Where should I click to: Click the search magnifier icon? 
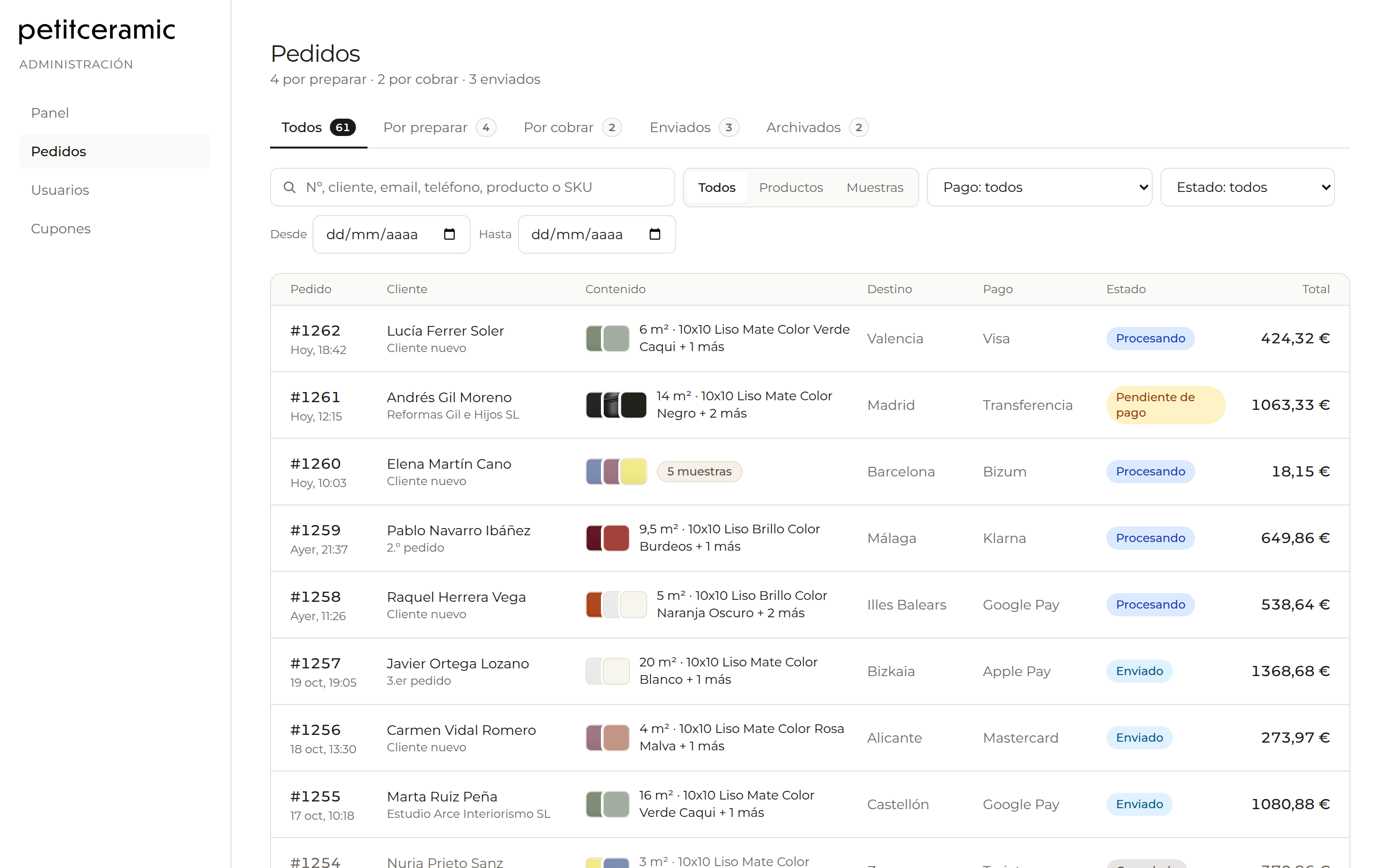coord(289,187)
